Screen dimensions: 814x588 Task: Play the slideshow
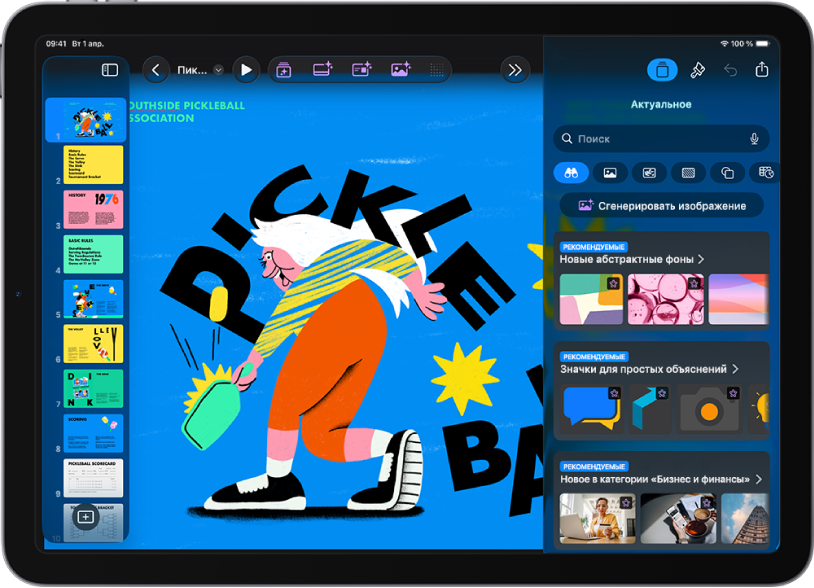(x=247, y=70)
